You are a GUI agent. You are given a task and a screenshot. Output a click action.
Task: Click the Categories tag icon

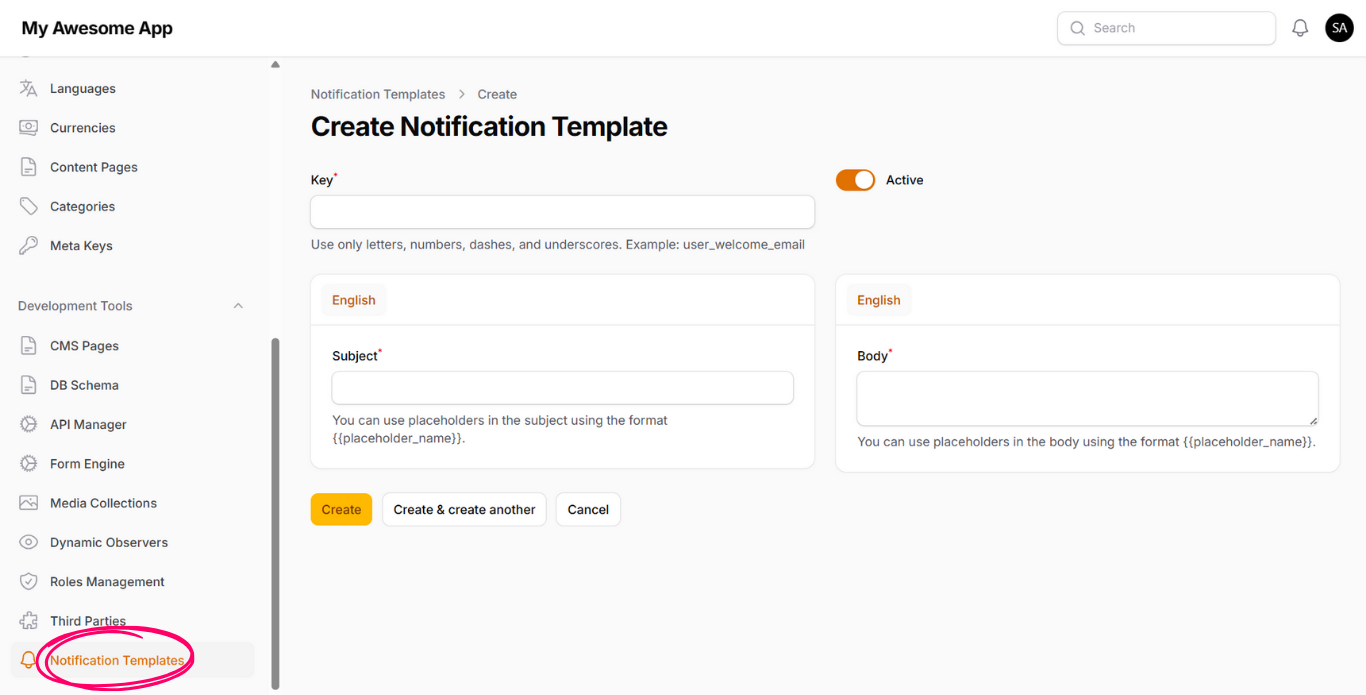(29, 206)
